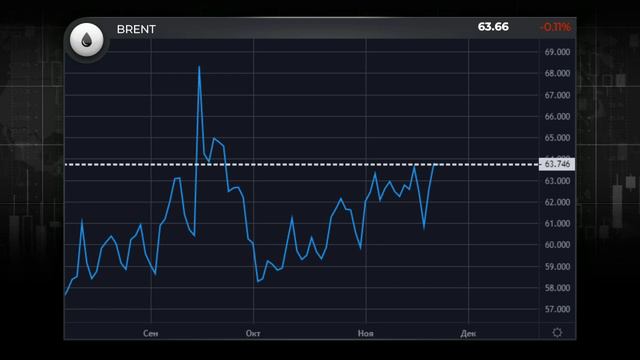Click the 59.000 axis value

coord(557,267)
